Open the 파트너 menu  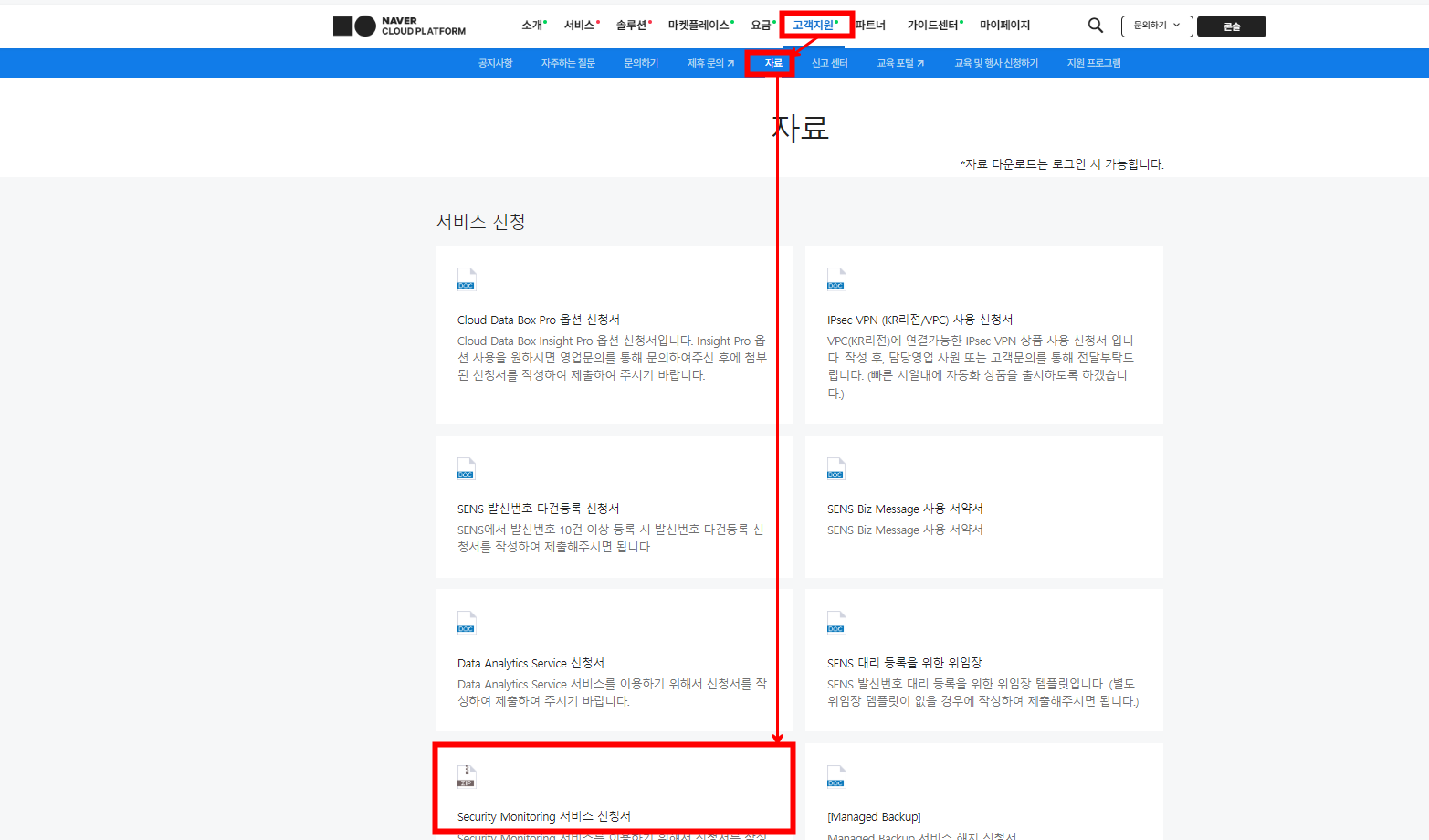pyautogui.click(x=870, y=25)
